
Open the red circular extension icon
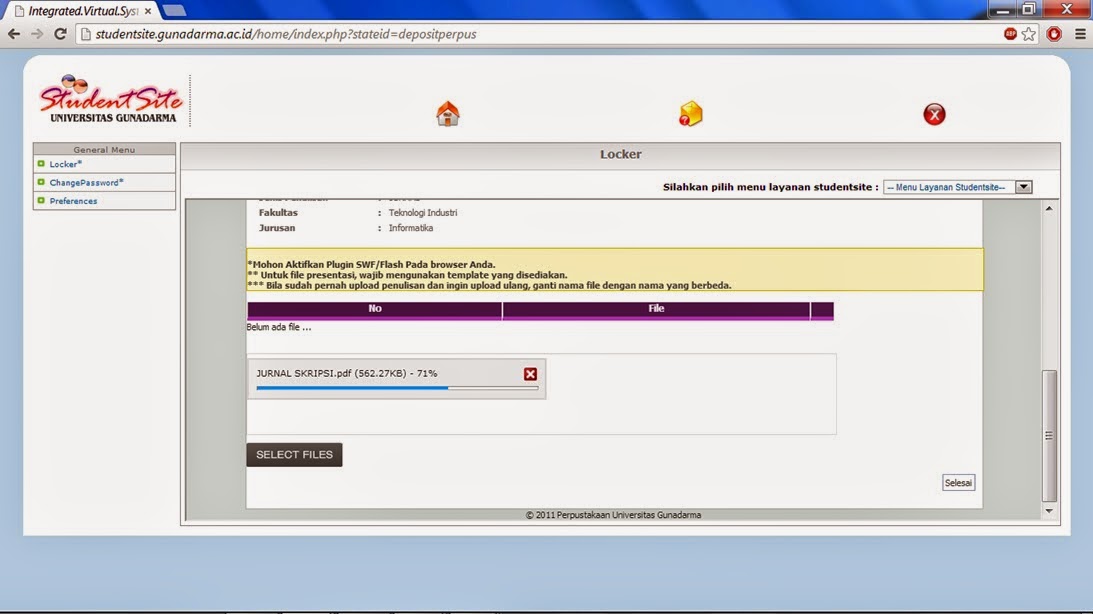[x=1054, y=34]
